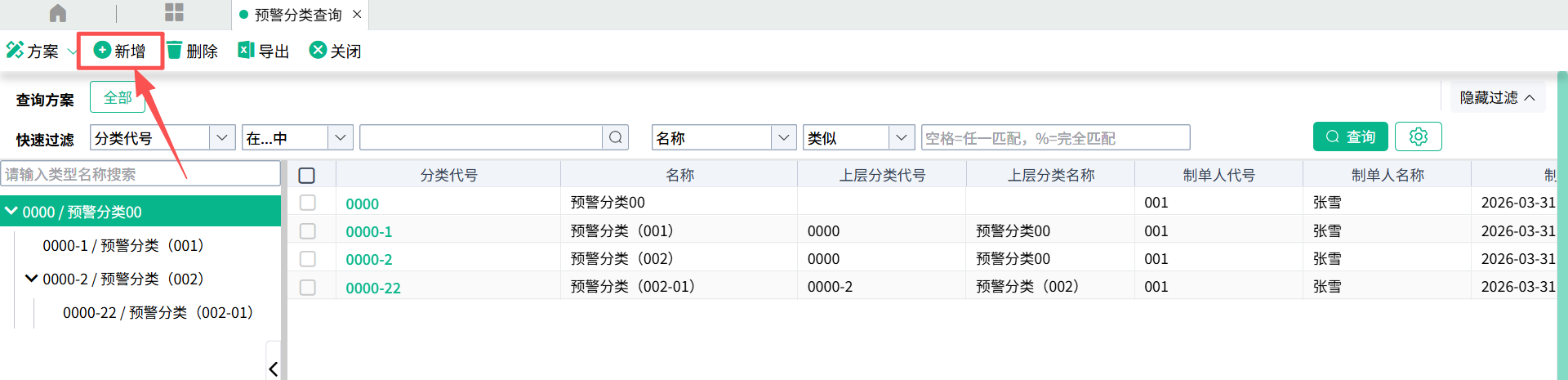
Task: Click the 关闭 close toolbar button
Action: click(335, 51)
